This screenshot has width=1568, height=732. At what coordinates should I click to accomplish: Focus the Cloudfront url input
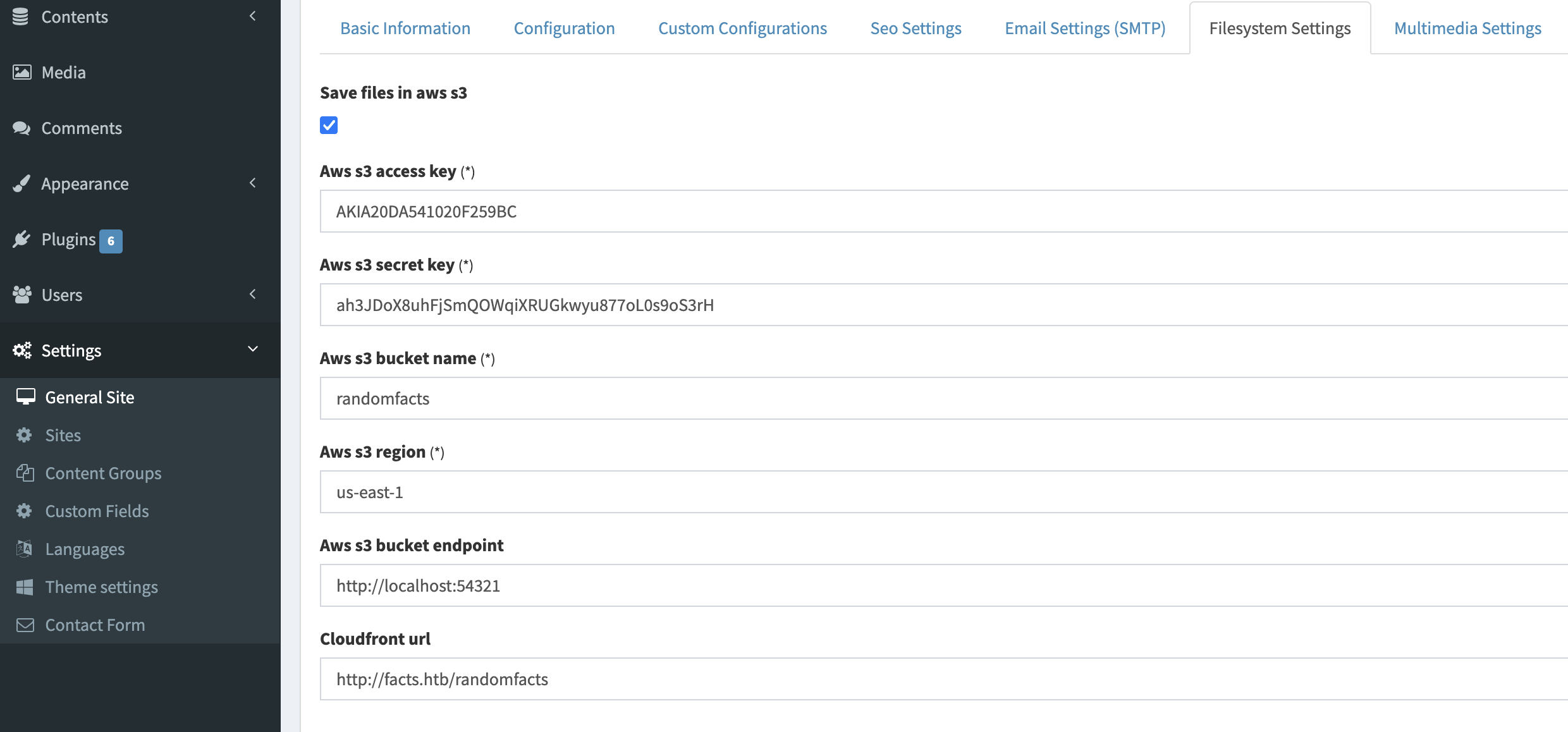(x=942, y=679)
